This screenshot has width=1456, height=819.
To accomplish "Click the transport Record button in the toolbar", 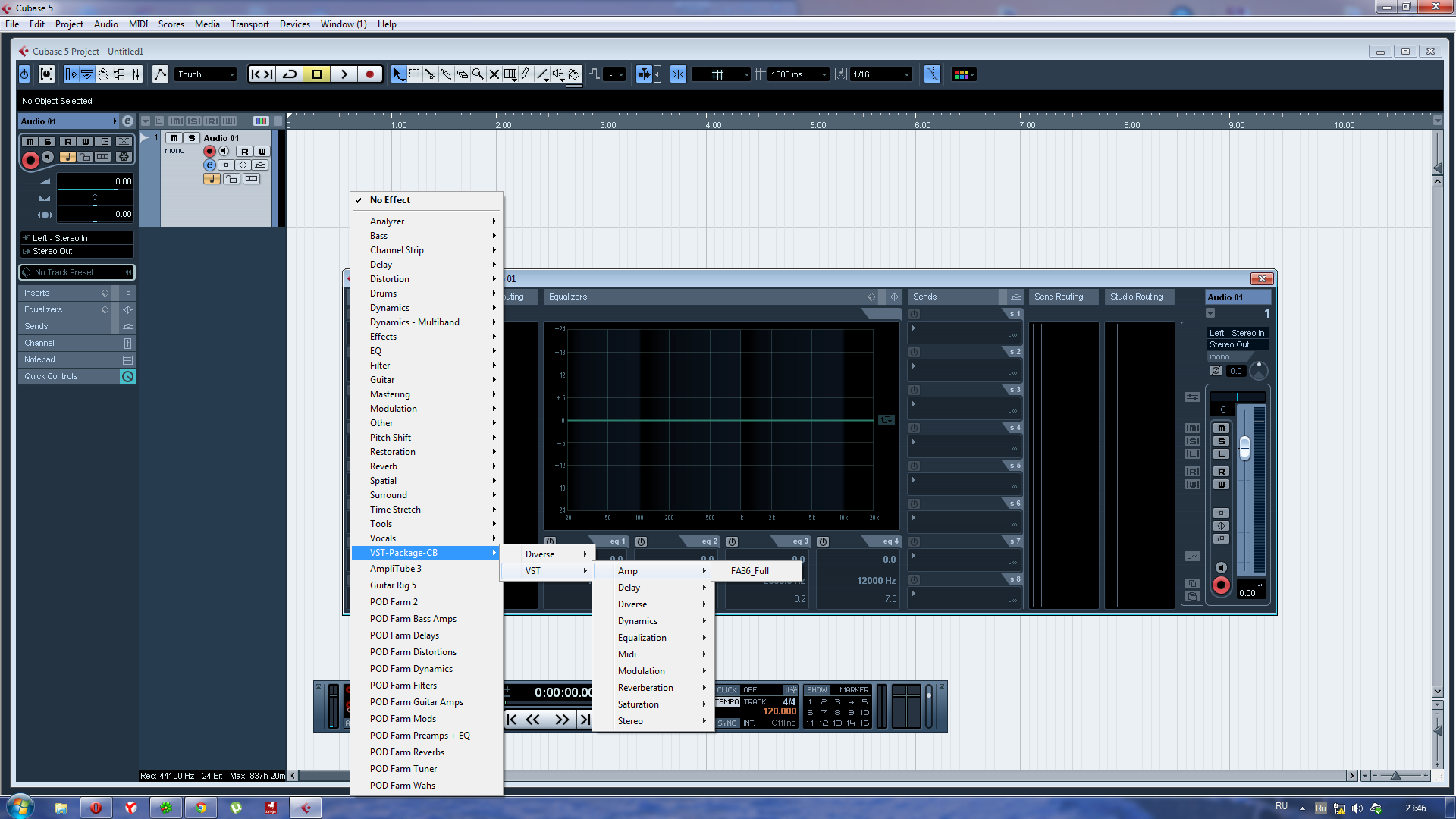I will click(x=369, y=74).
